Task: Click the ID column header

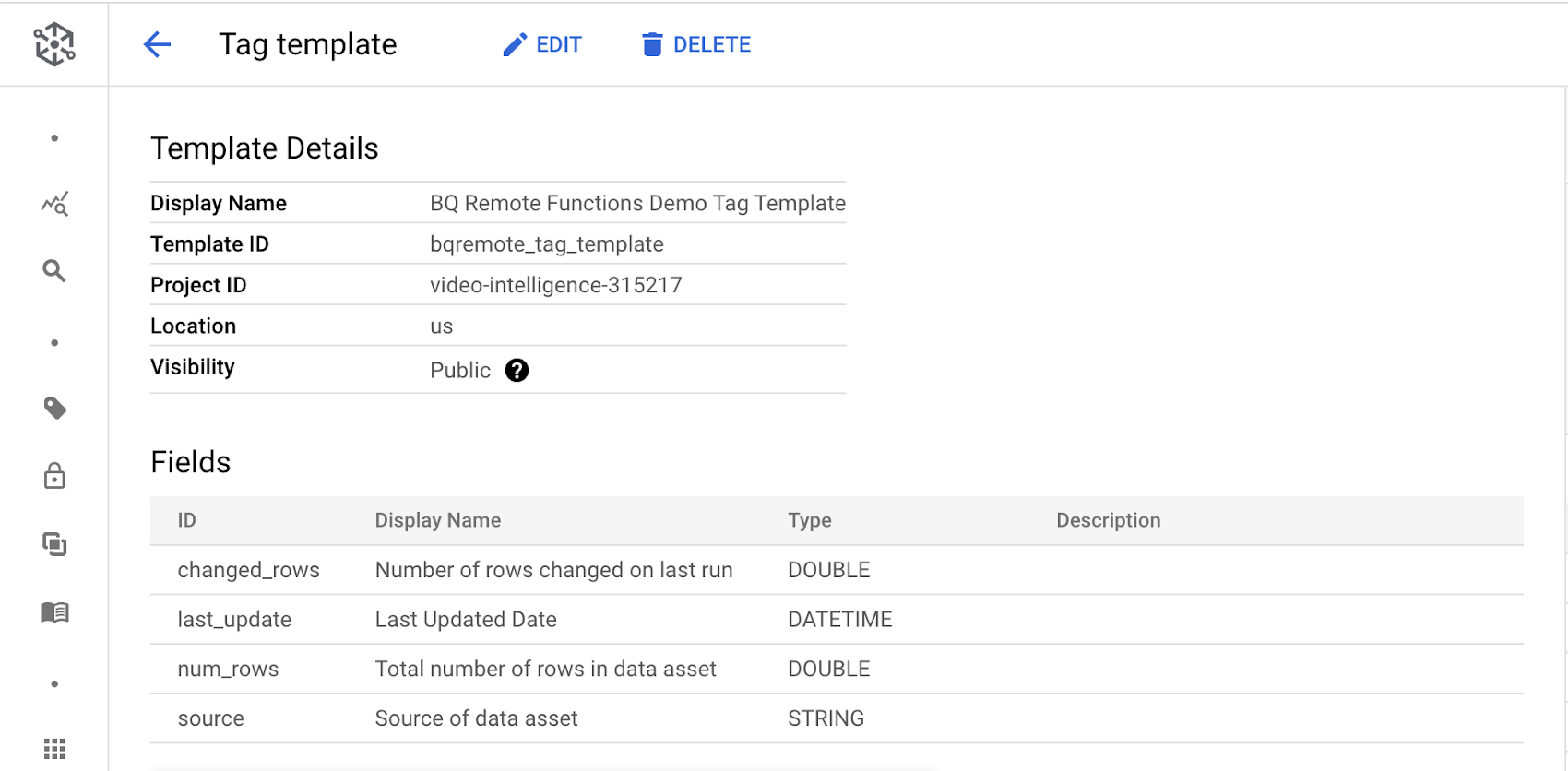Action: [x=186, y=520]
